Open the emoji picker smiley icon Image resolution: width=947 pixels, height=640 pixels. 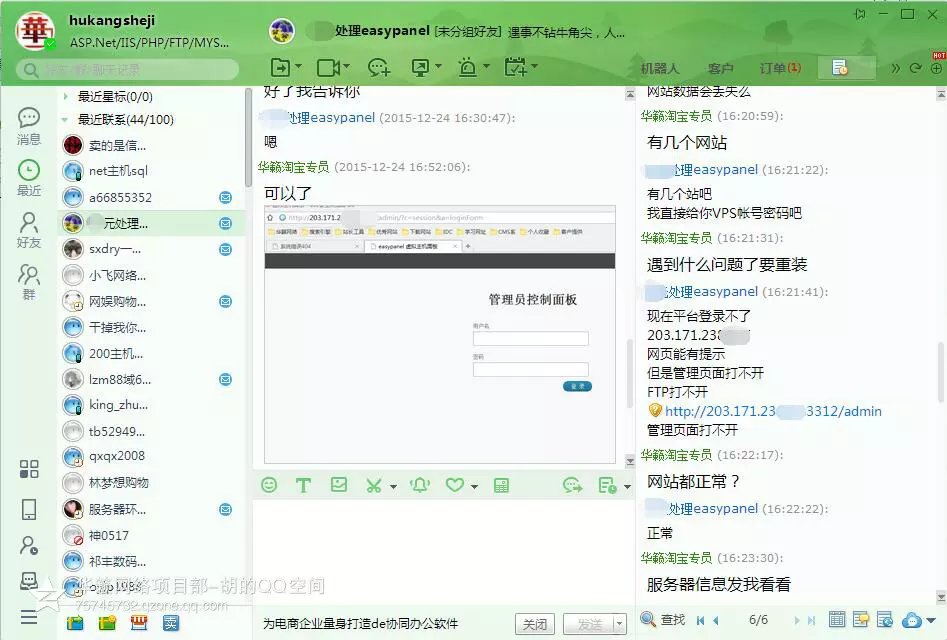click(x=269, y=485)
